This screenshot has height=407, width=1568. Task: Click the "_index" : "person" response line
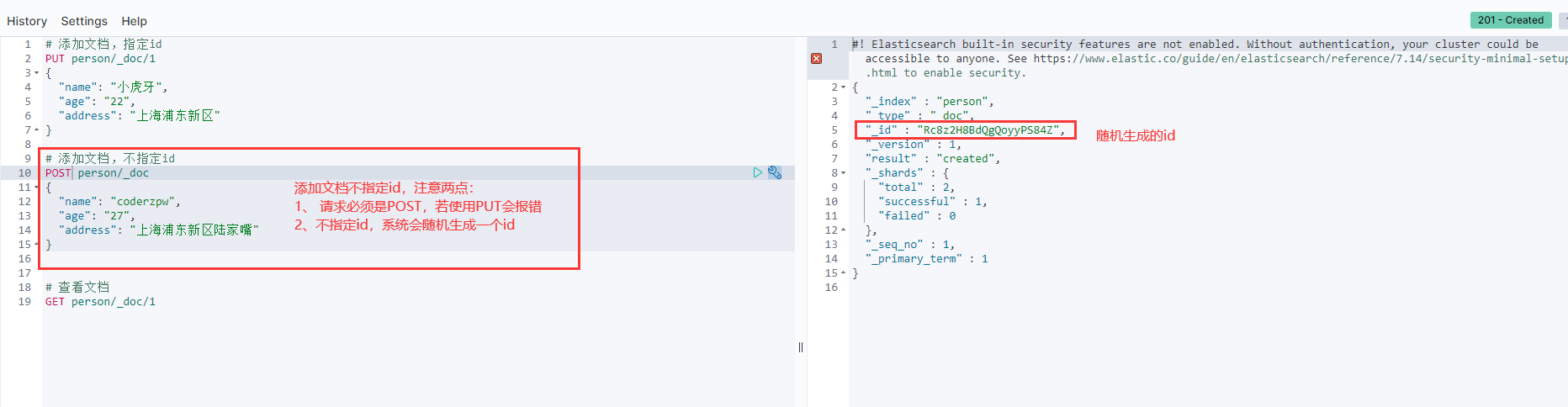(930, 102)
